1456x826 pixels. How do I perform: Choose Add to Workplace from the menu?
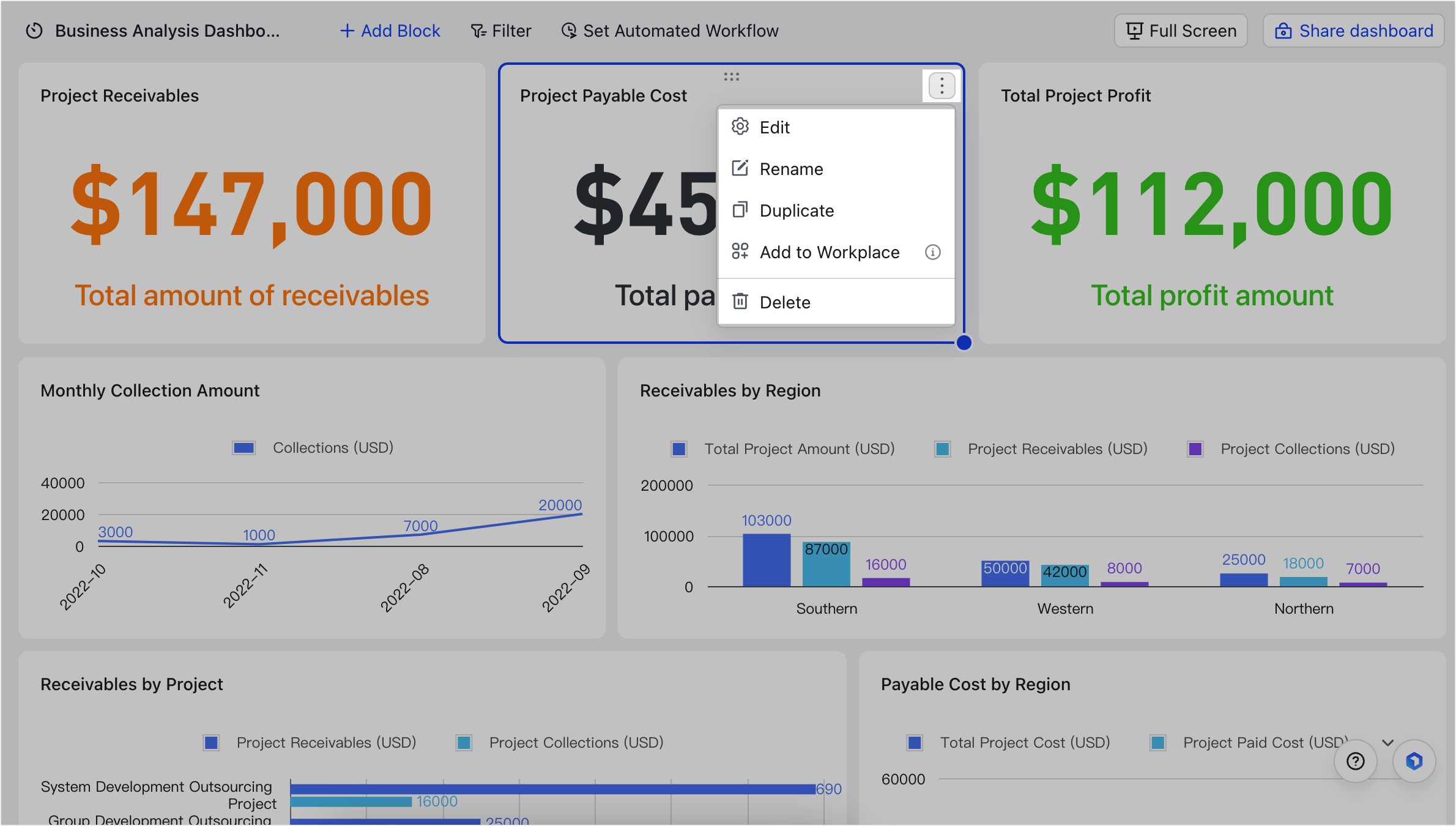pyautogui.click(x=830, y=252)
